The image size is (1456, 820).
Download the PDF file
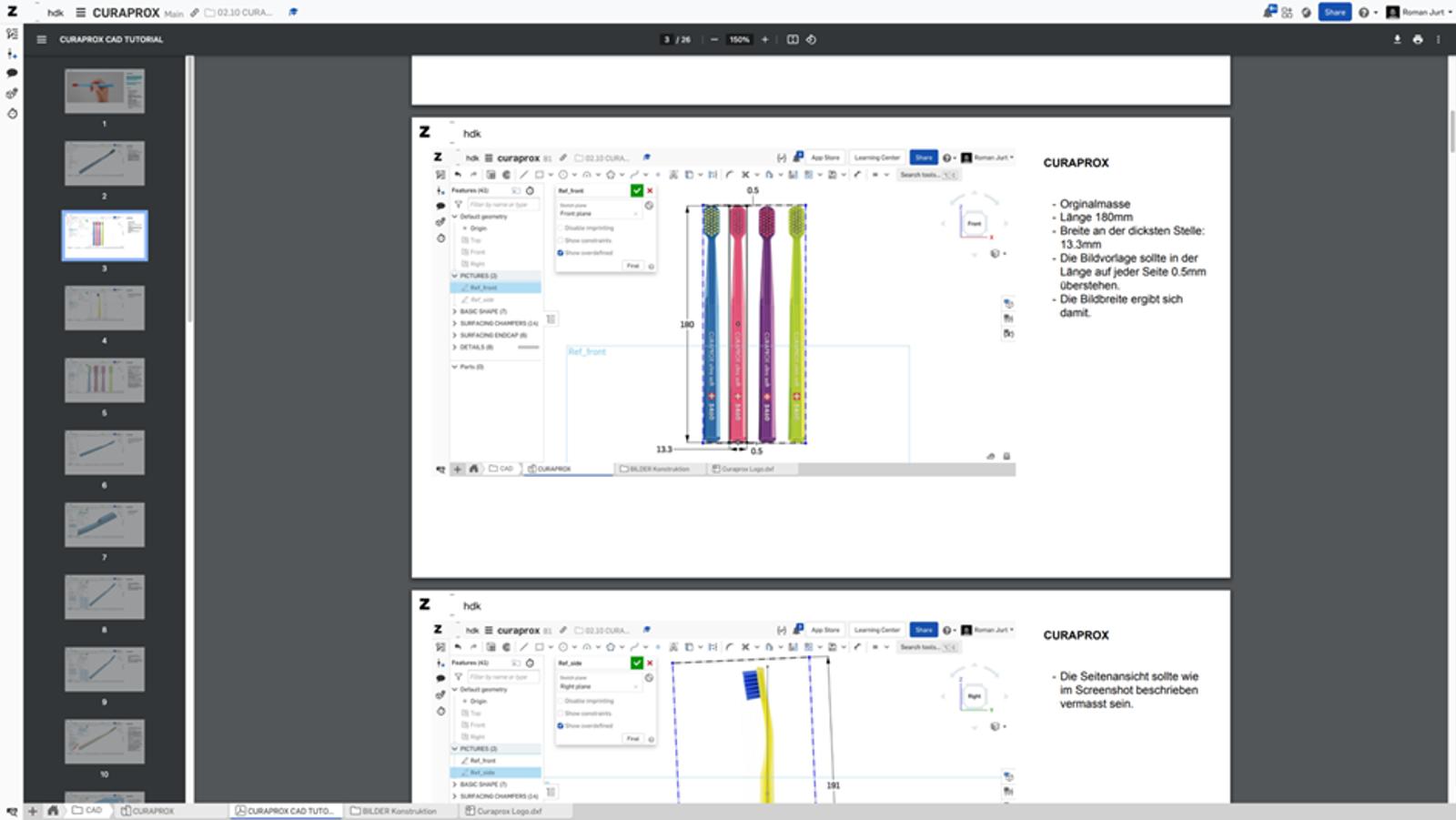[x=1397, y=40]
